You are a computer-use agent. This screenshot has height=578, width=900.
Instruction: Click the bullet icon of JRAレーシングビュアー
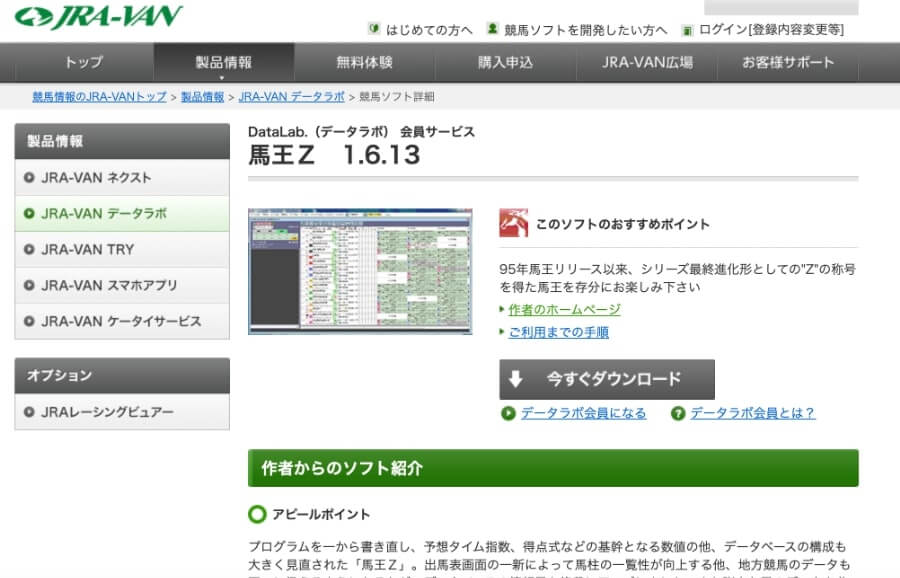pos(29,412)
